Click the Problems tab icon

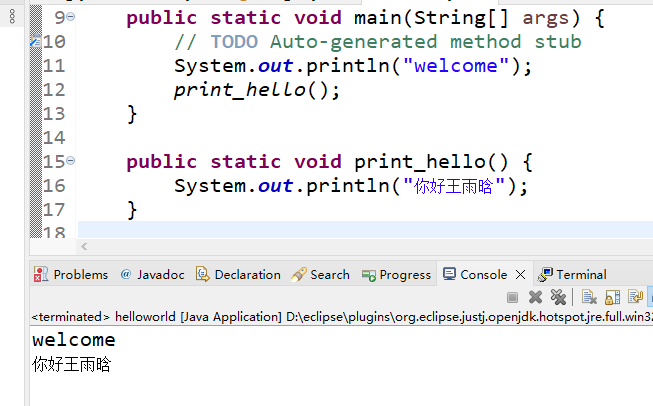(x=41, y=274)
